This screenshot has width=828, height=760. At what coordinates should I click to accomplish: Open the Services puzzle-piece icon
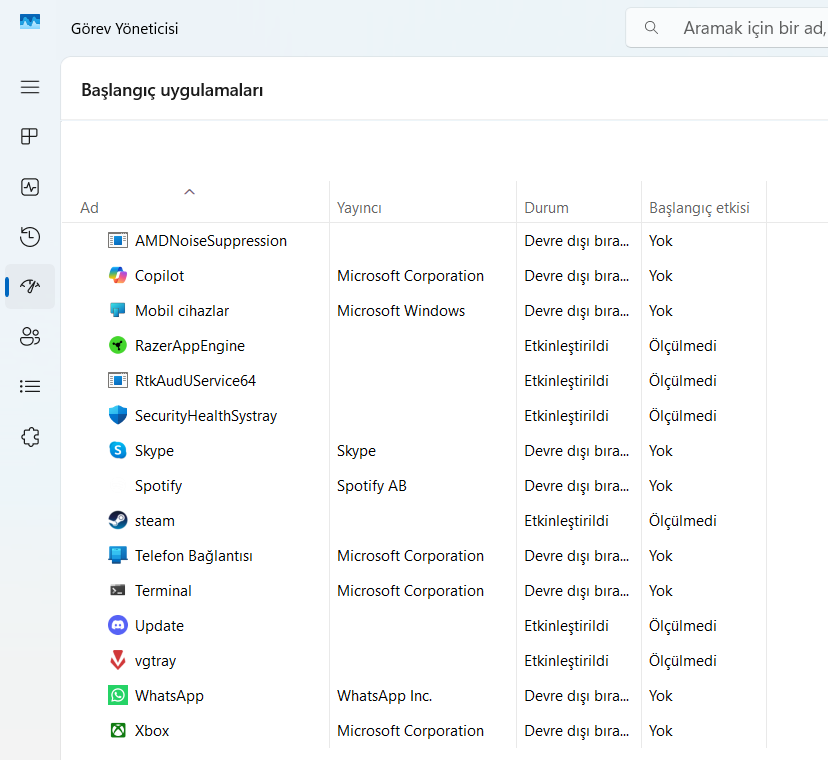click(30, 436)
